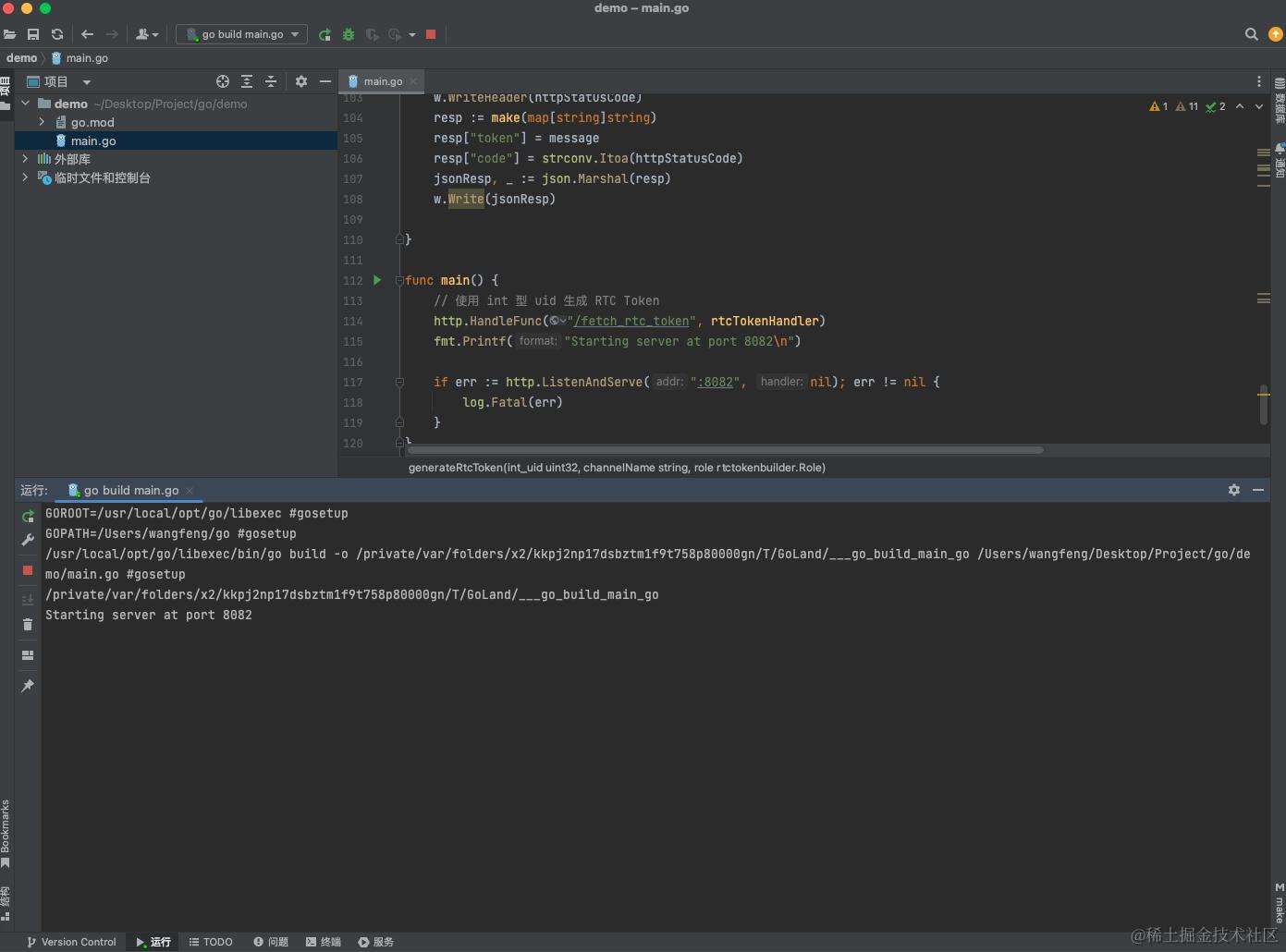This screenshot has width=1286, height=952.
Task: Hide run panel with minus icon
Action: 1258,490
